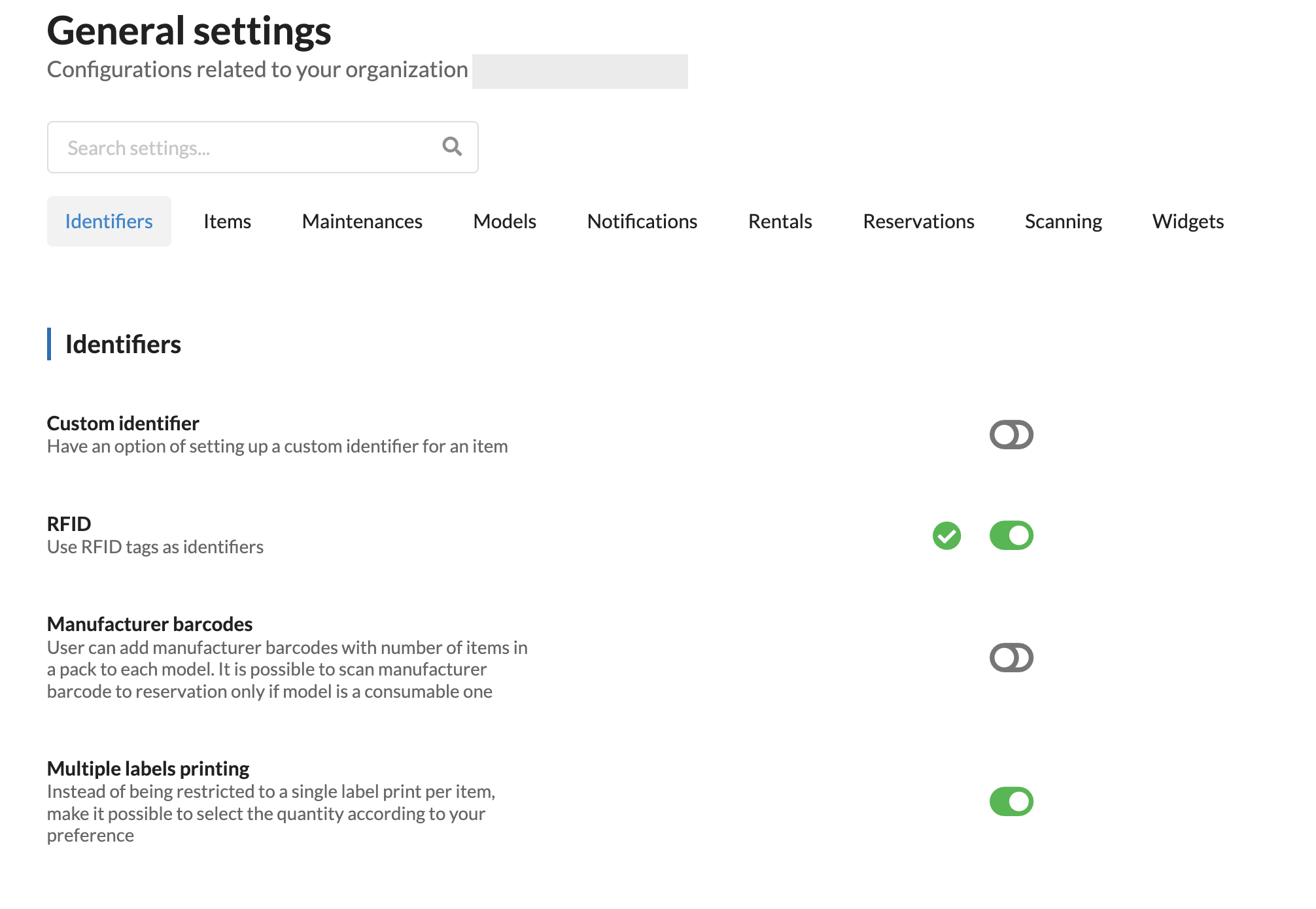Click the Custom identifier setting title

click(123, 423)
